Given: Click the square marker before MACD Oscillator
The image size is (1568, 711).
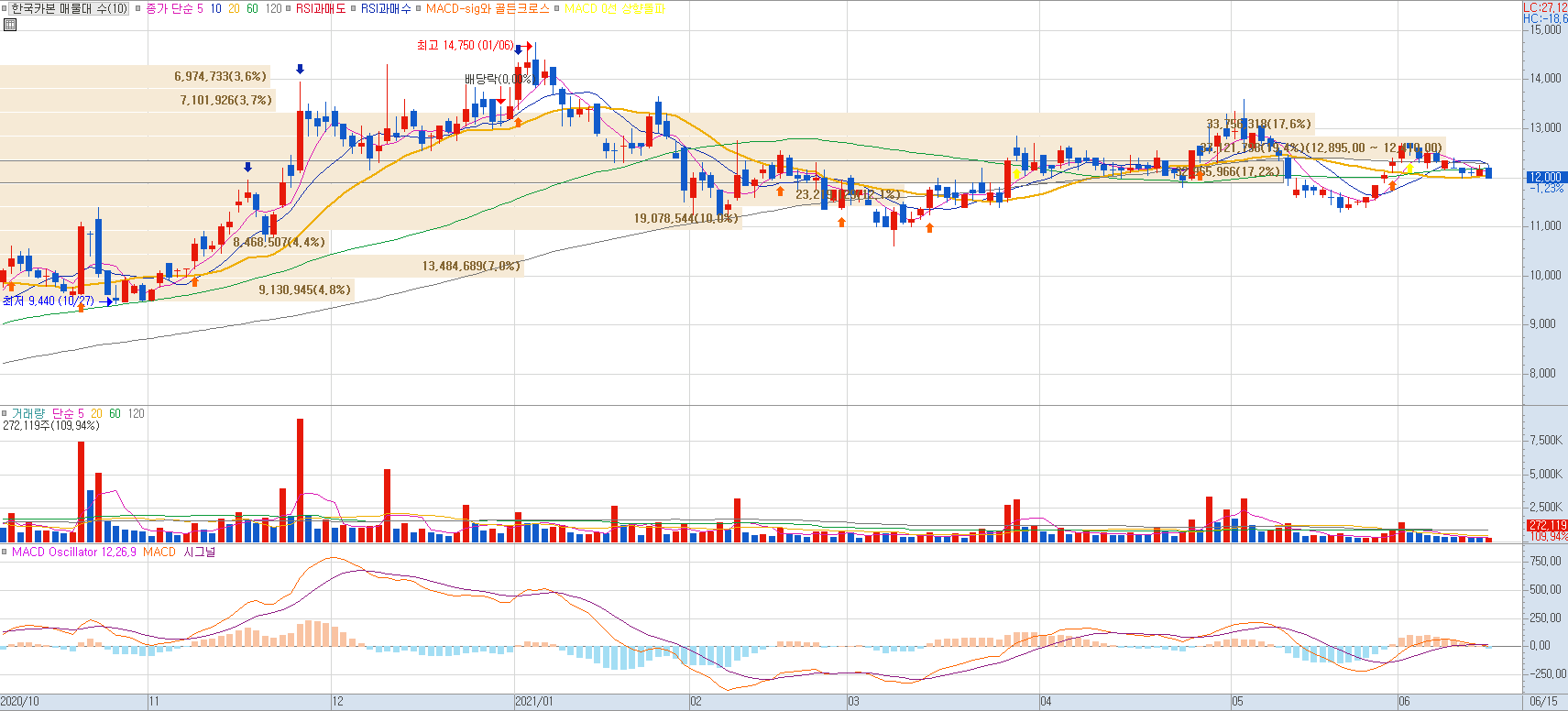Looking at the screenshot, I should click(x=5, y=552).
